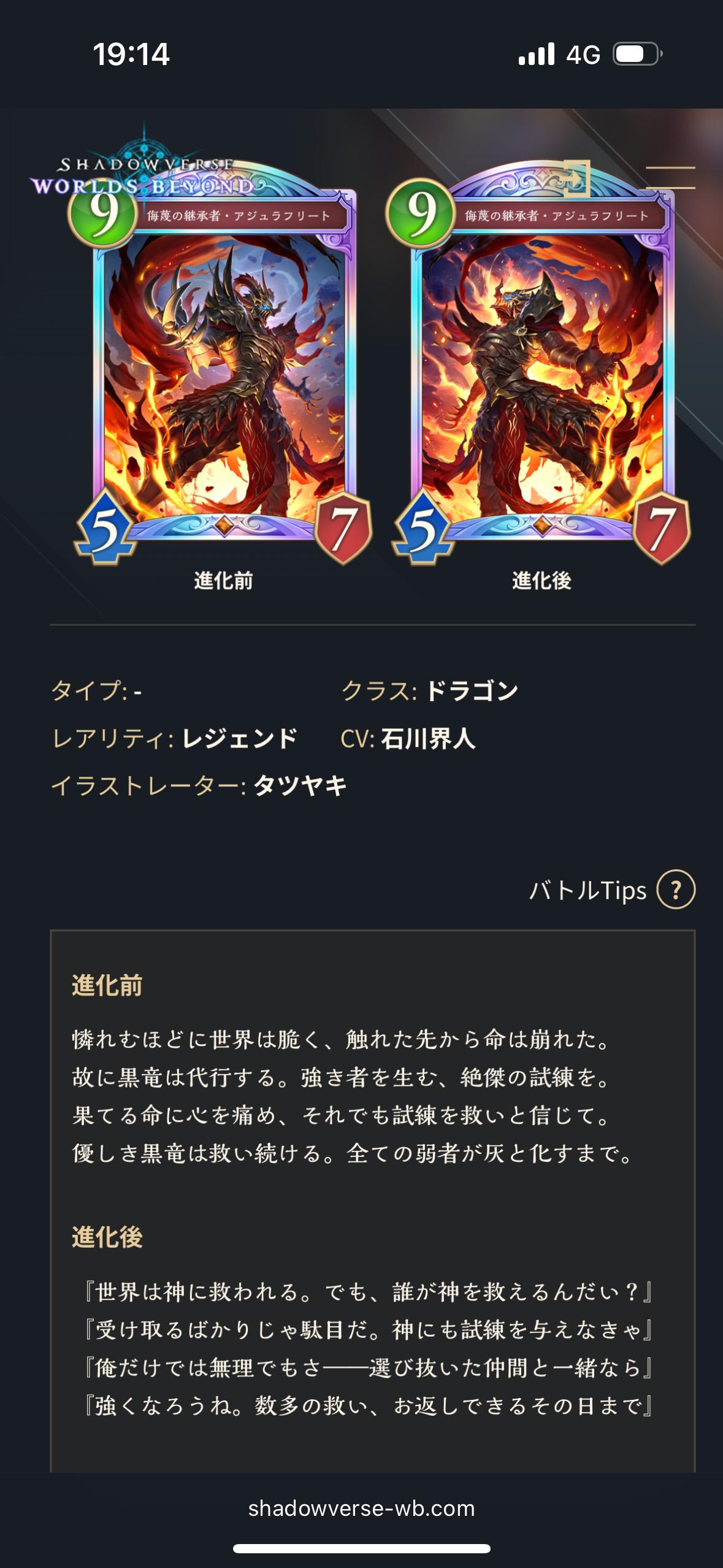Select the 進化後 flavor text heading
Screen dimensions: 723x1568
pos(107,1237)
